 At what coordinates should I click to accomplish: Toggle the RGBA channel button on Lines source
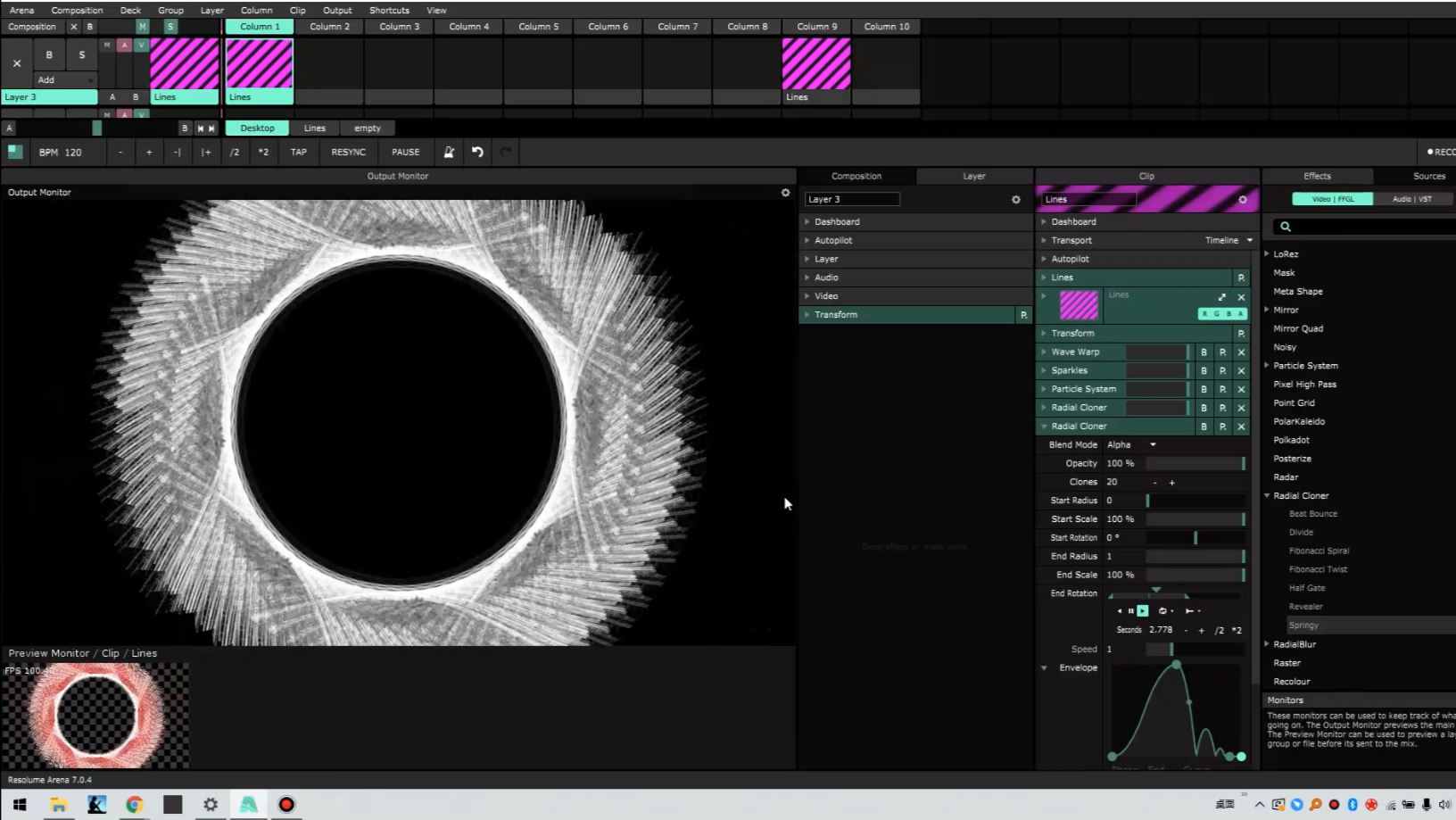pos(1222,314)
